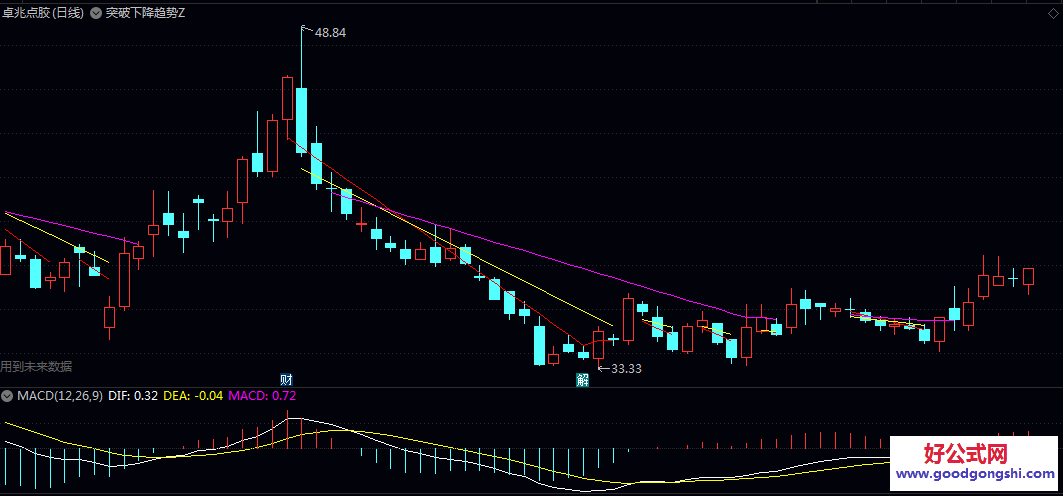Select the magenta MACD: 0.72 label

[x=262, y=396]
